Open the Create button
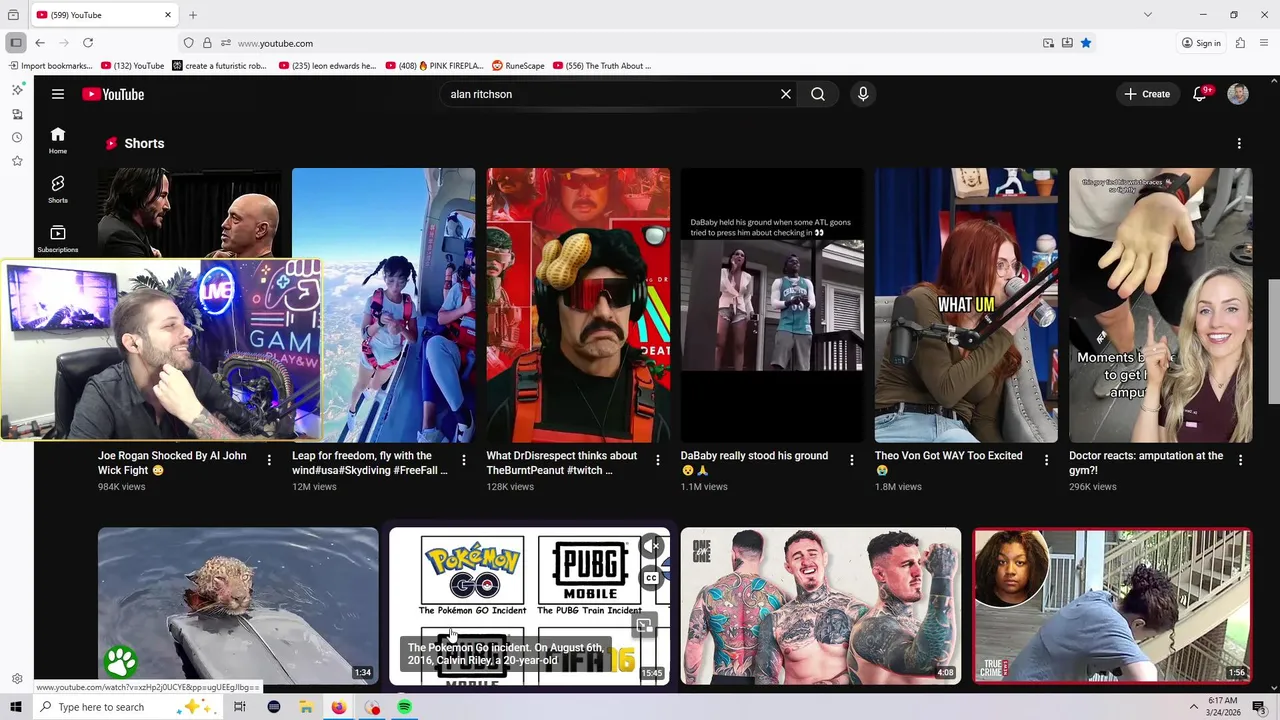The width and height of the screenshot is (1280, 720). coord(1147,94)
